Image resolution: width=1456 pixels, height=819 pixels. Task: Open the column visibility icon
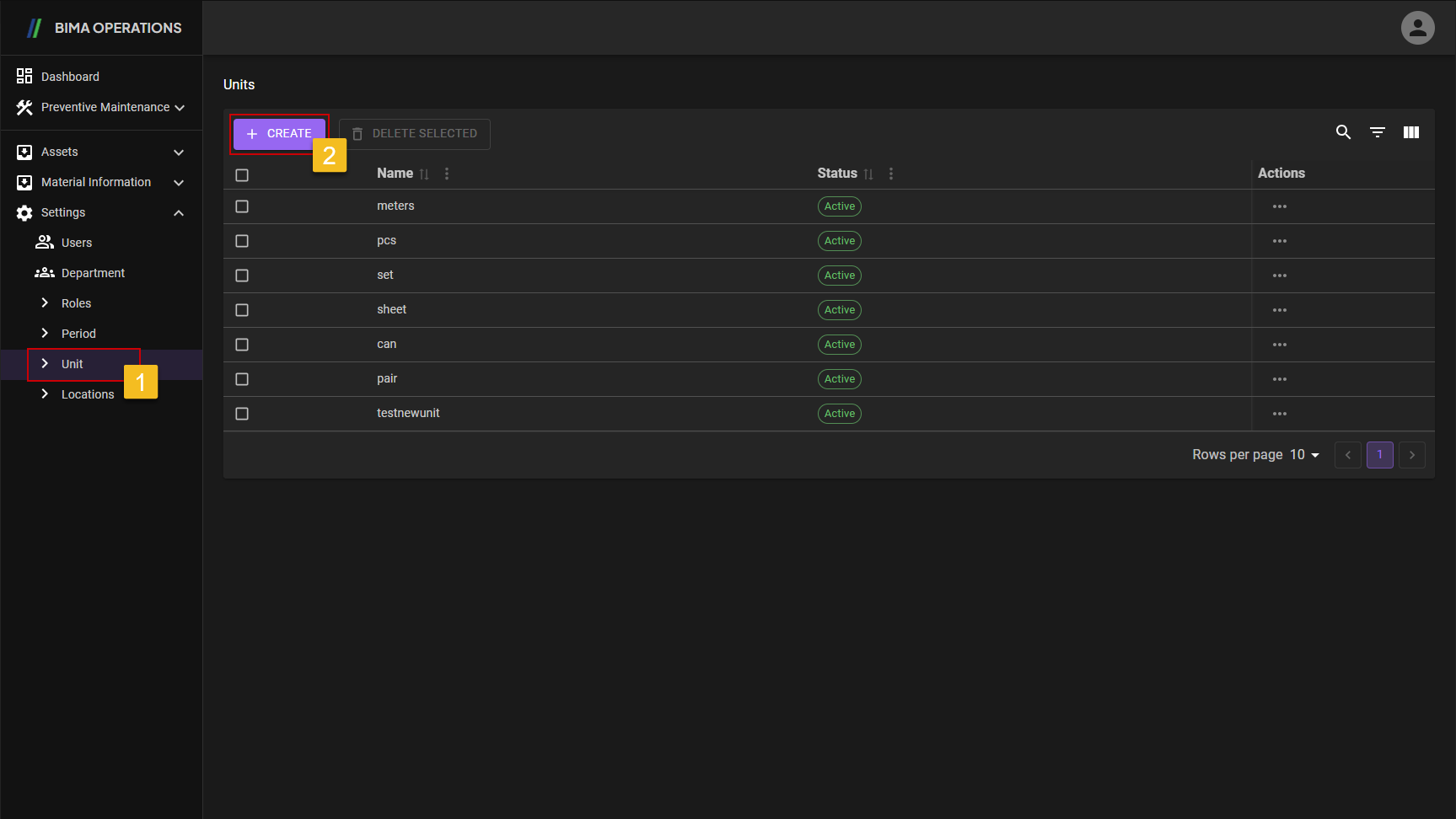1410,132
